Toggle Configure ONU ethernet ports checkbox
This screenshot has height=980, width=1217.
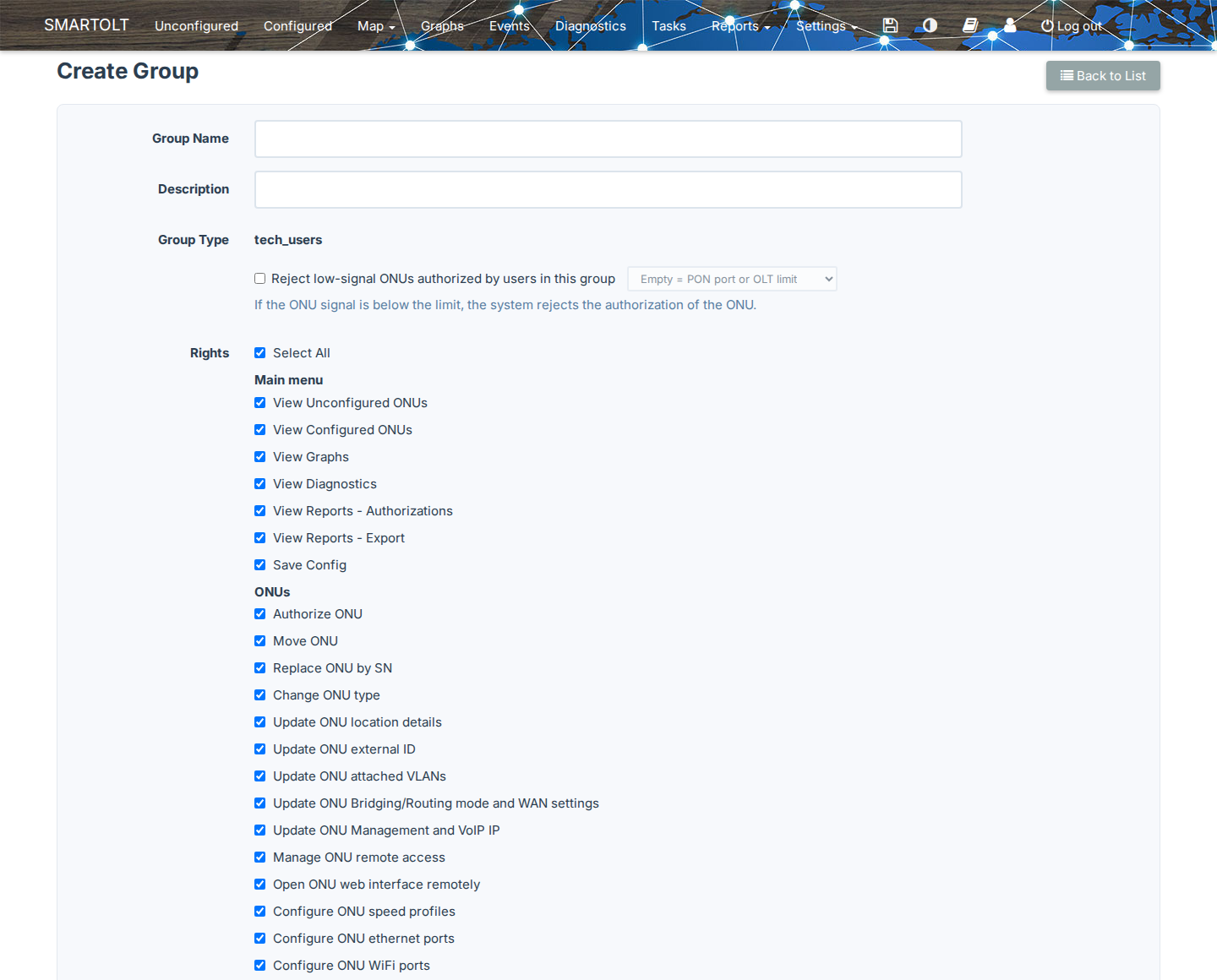click(260, 939)
